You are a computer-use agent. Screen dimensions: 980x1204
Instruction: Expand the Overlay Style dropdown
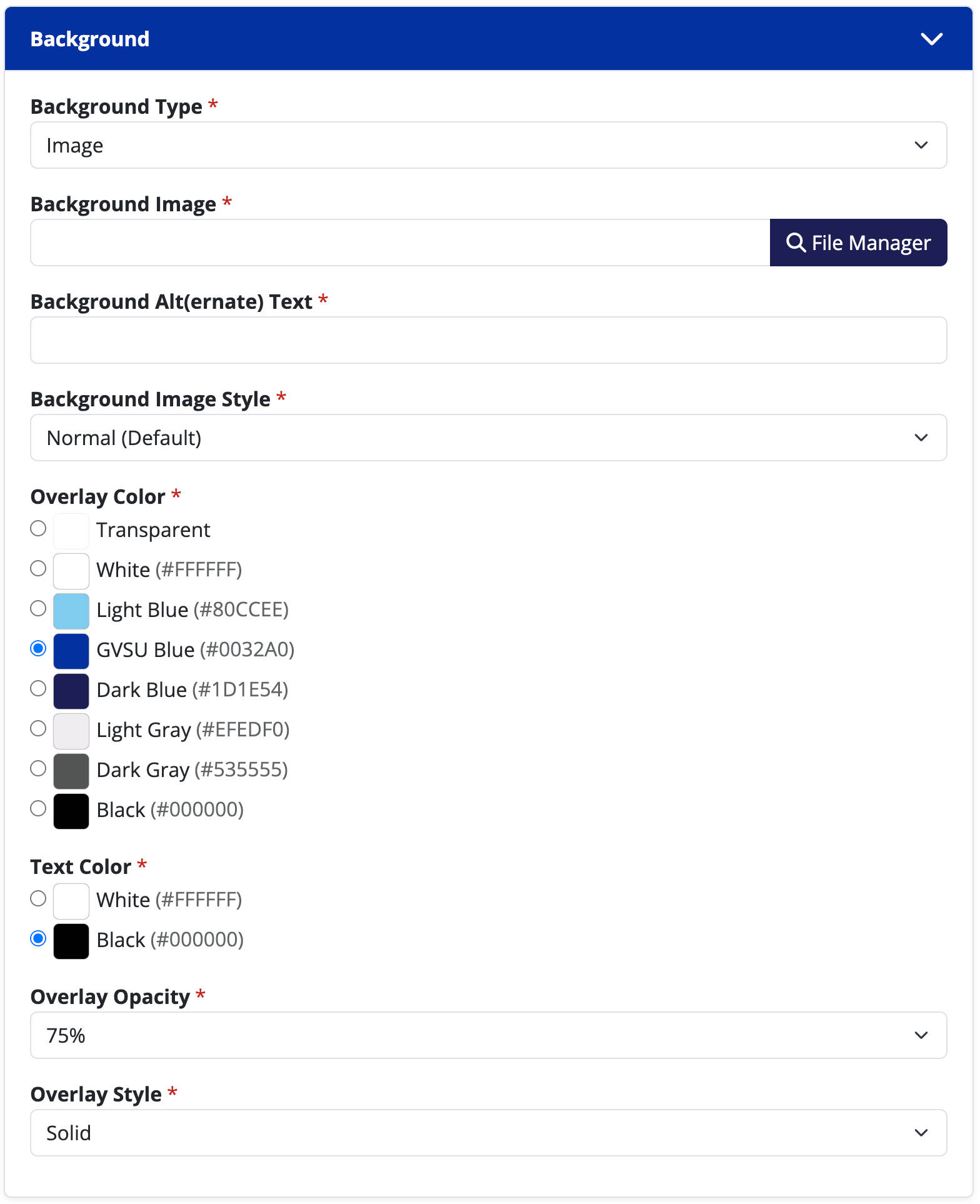coord(488,1133)
